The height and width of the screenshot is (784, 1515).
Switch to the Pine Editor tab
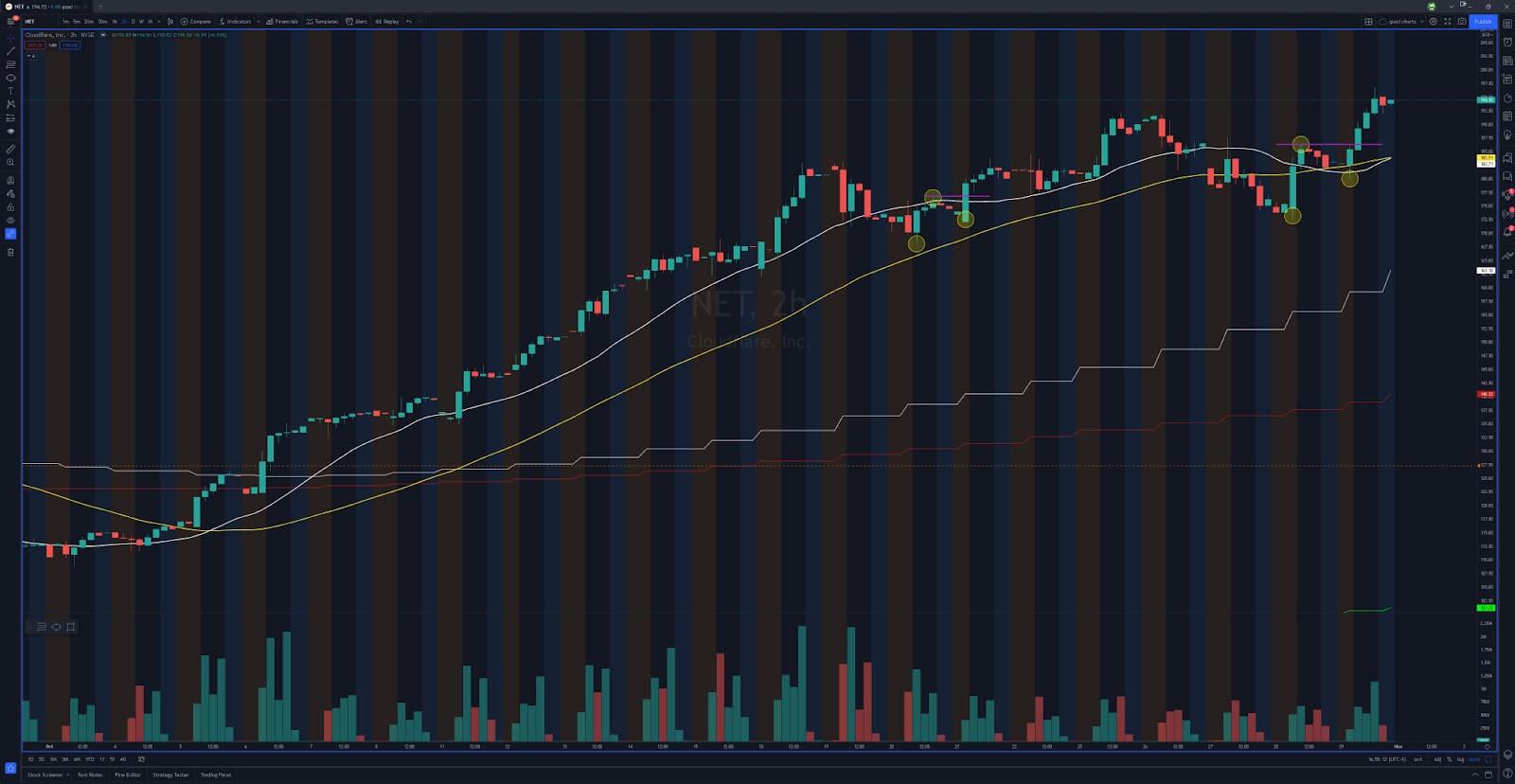click(128, 775)
